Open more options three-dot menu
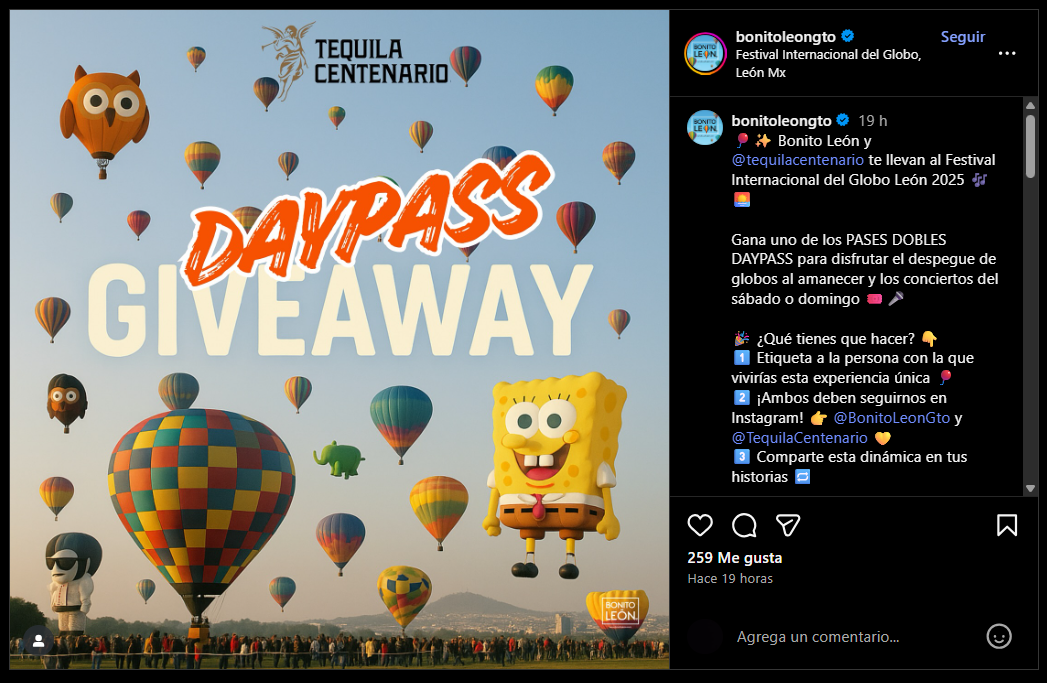 tap(1007, 53)
